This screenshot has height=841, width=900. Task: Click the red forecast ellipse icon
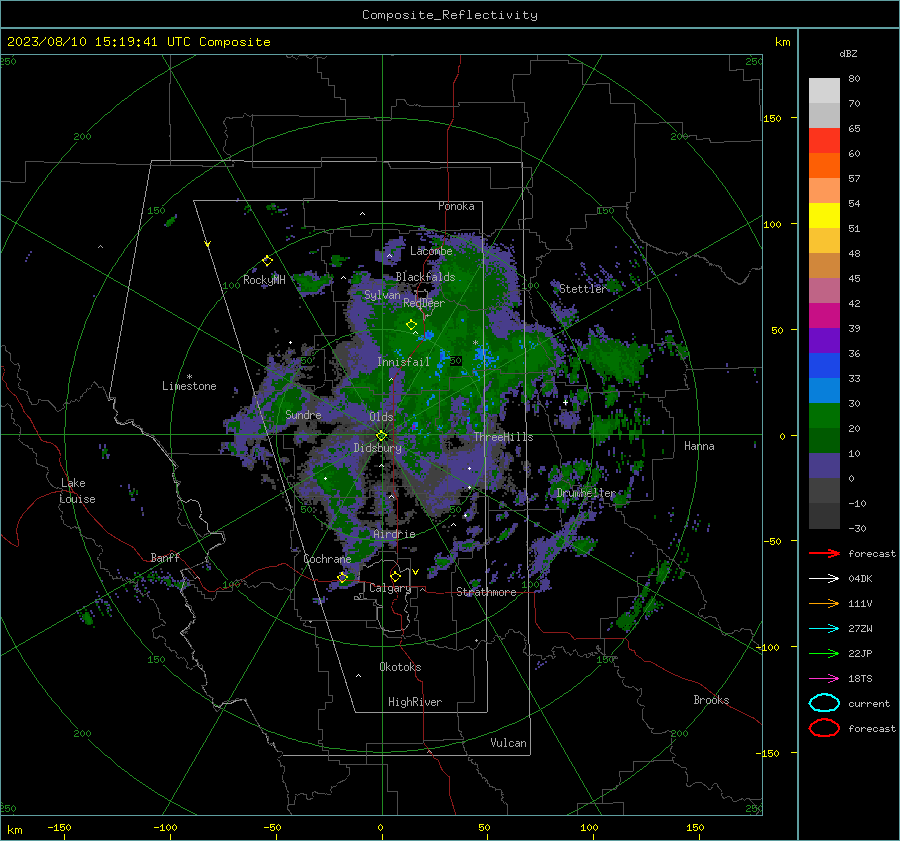[x=824, y=728]
